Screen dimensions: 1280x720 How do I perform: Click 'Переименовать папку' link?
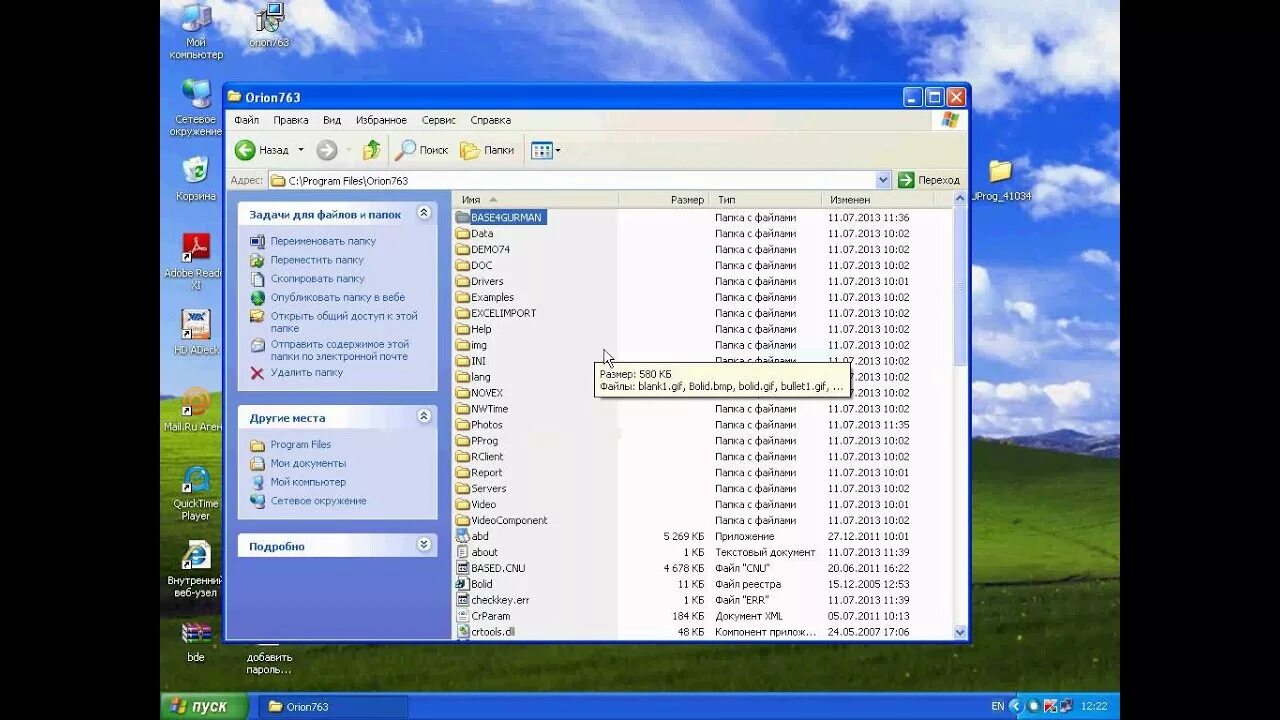(323, 241)
